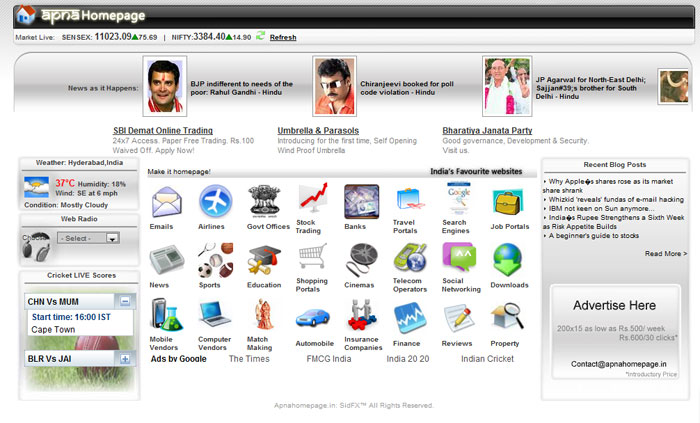This screenshot has height=423, width=700.
Task: Open the Cinemas film reel icon
Action: [x=362, y=260]
